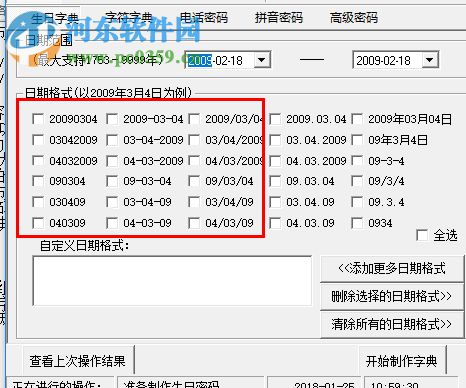466x388 pixels.
Task: Enable the 03042009 format checkbox
Action: coord(38,140)
